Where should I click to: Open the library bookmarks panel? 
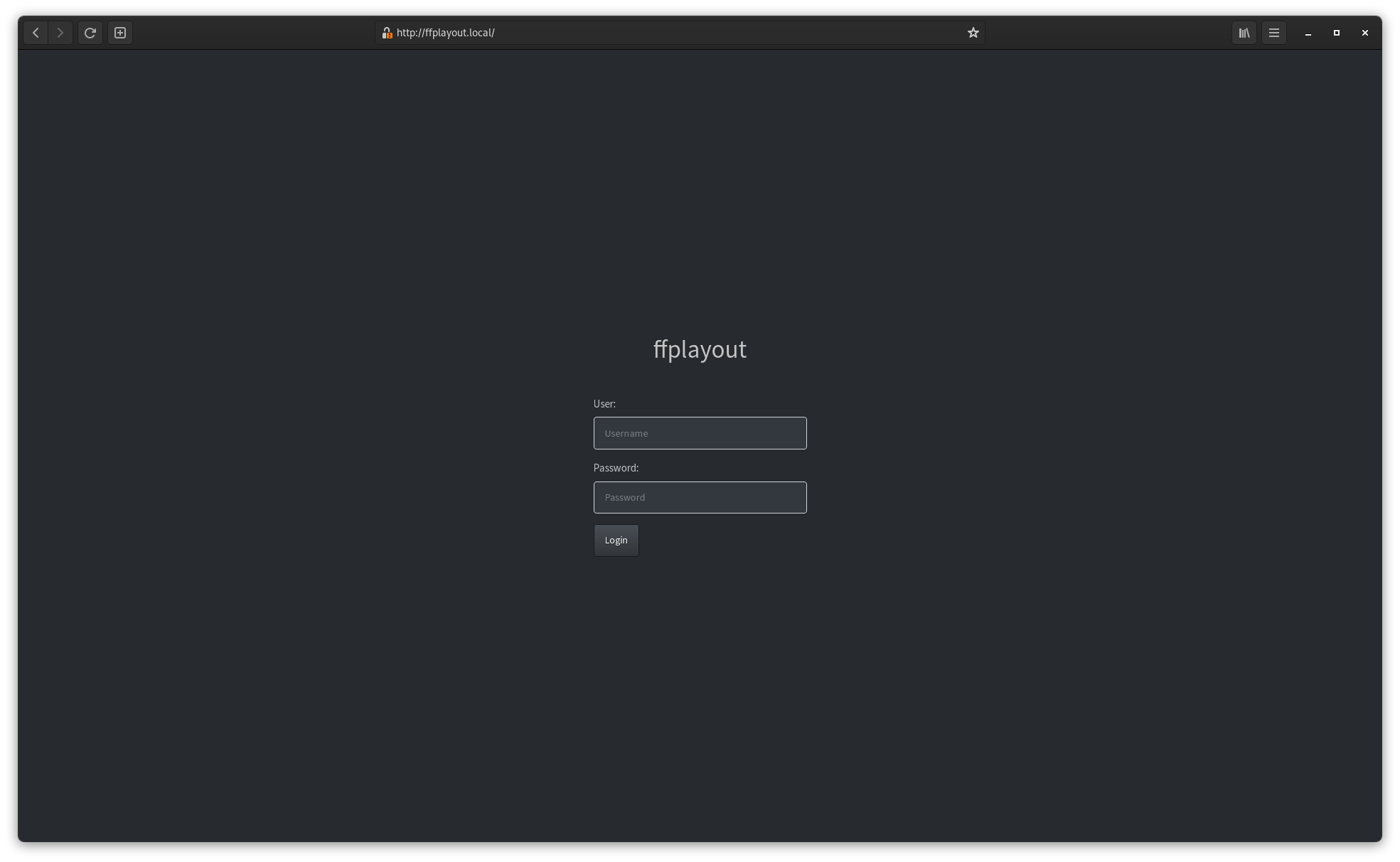(x=1244, y=33)
